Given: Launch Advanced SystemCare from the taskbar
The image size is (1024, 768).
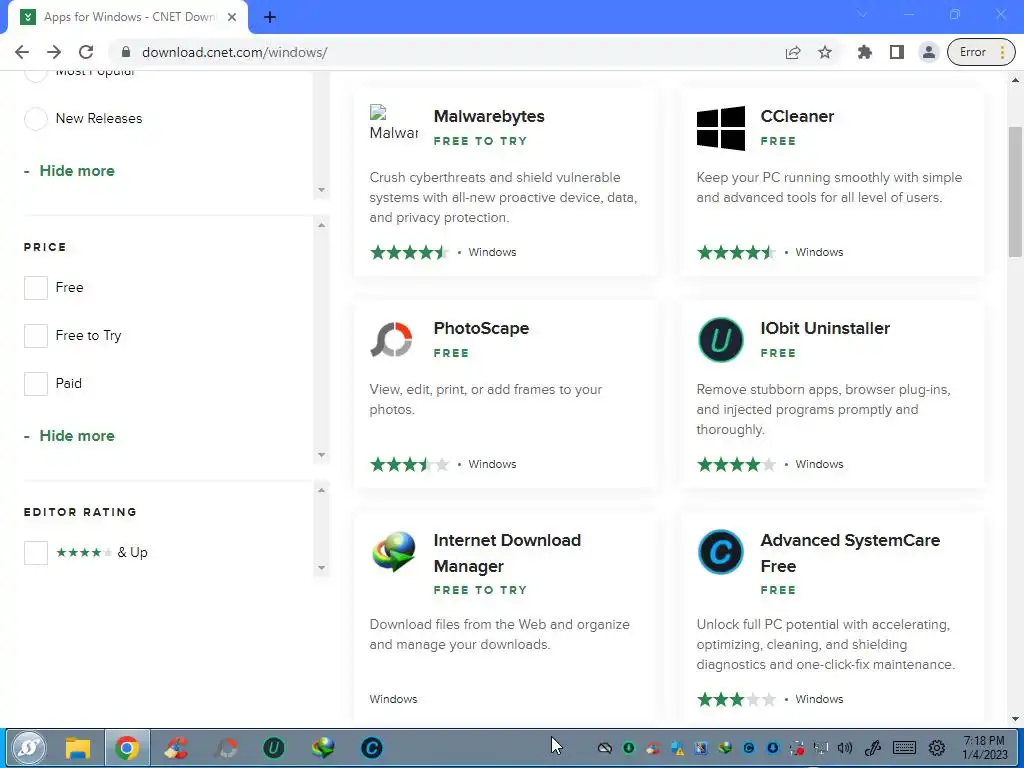Looking at the screenshot, I should pyautogui.click(x=372, y=748).
